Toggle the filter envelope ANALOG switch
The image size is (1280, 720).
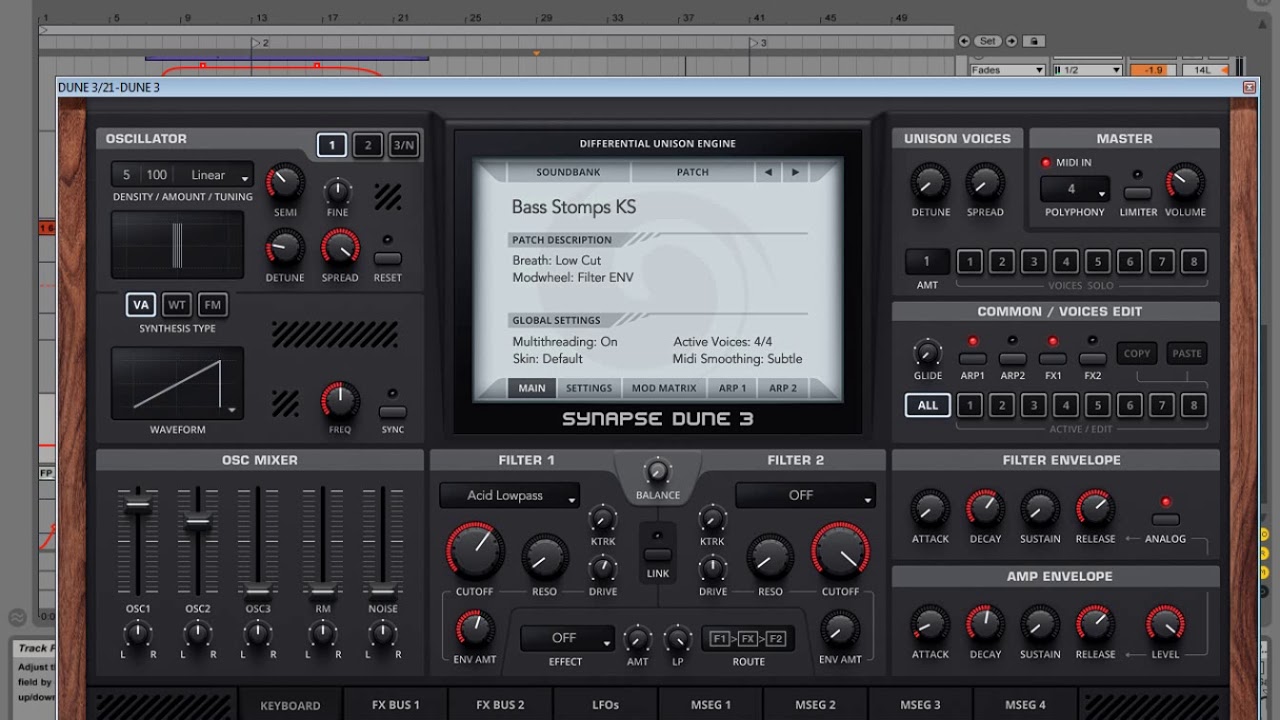1165,520
